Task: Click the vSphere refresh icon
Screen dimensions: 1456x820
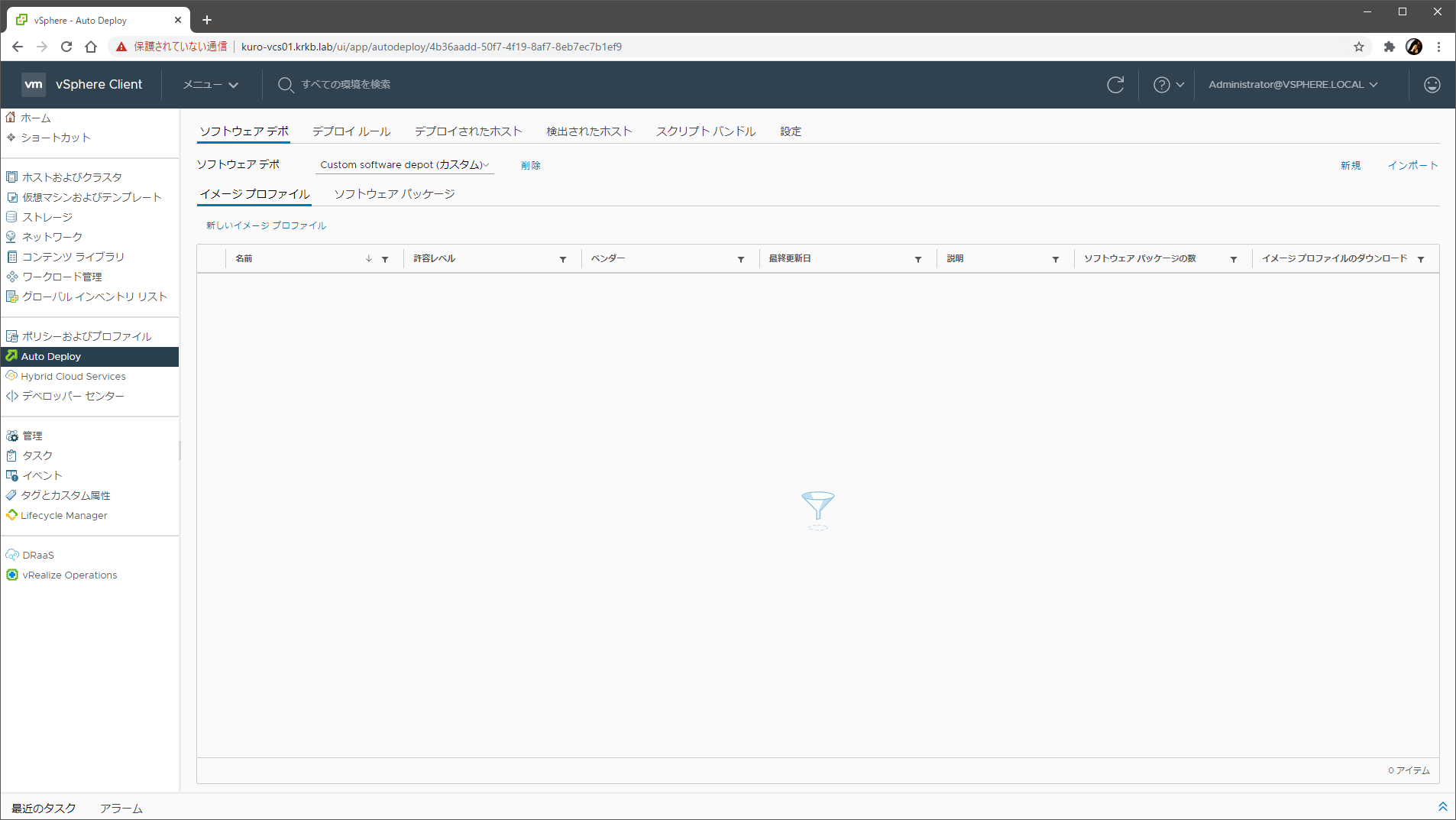Action: (1115, 85)
